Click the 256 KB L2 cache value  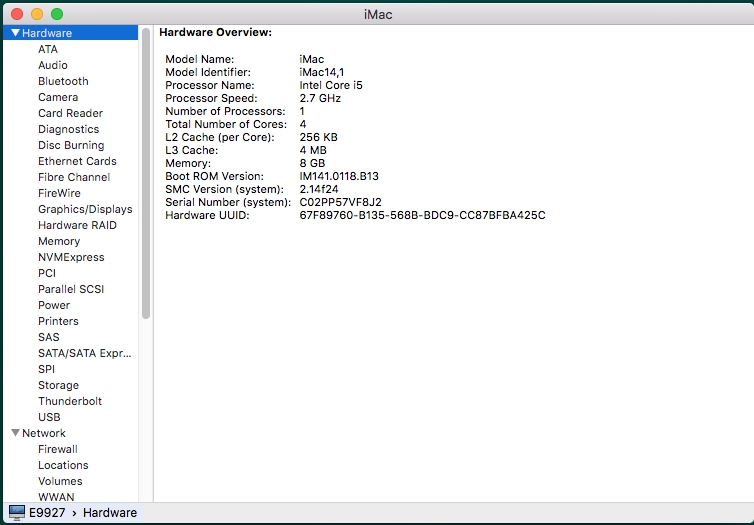pyautogui.click(x=318, y=137)
